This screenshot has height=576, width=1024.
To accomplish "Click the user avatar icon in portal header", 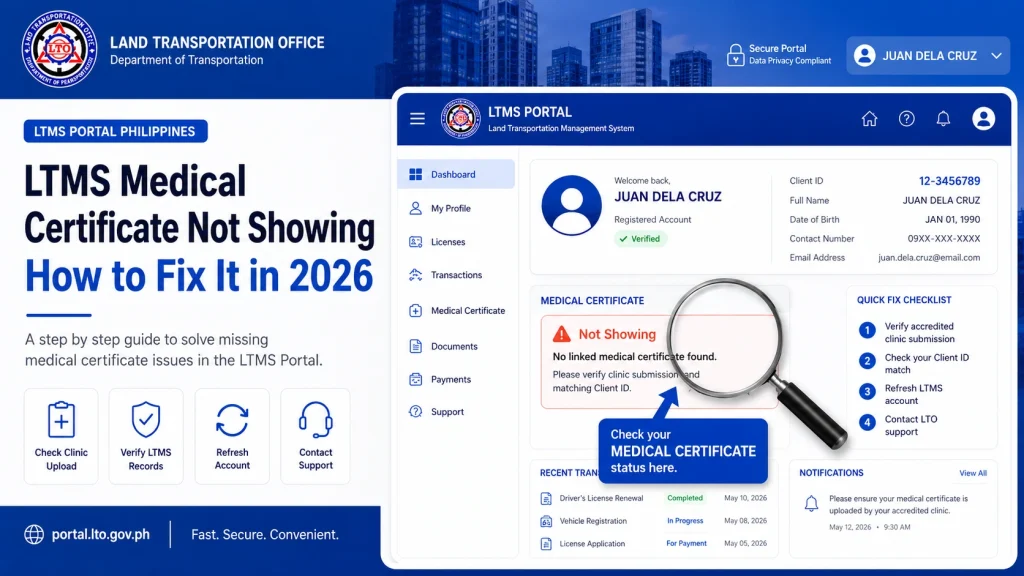I will pyautogui.click(x=983, y=119).
